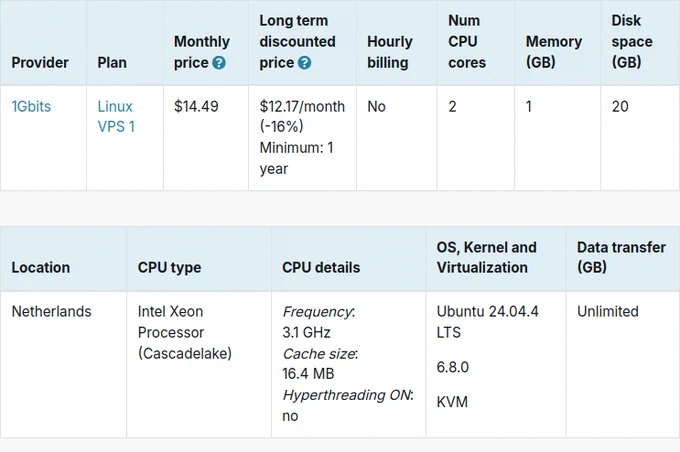Image resolution: width=680 pixels, height=452 pixels.
Task: Click the Plan column header
Action: click(112, 62)
